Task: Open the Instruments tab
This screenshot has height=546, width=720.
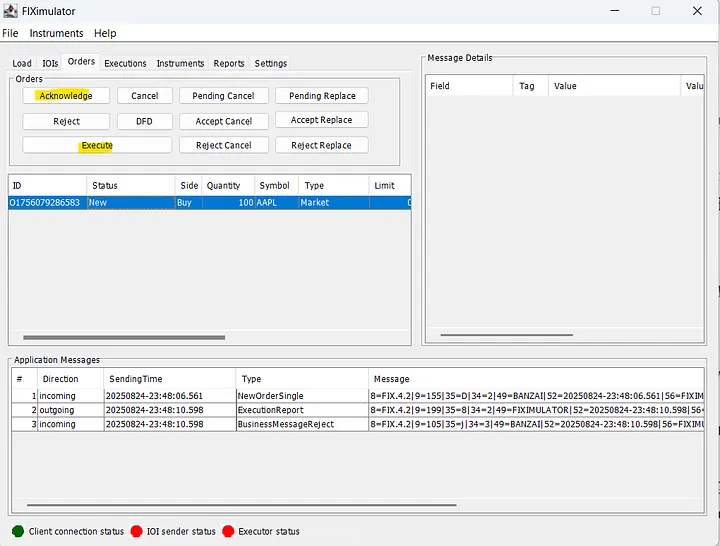Action: tap(180, 63)
